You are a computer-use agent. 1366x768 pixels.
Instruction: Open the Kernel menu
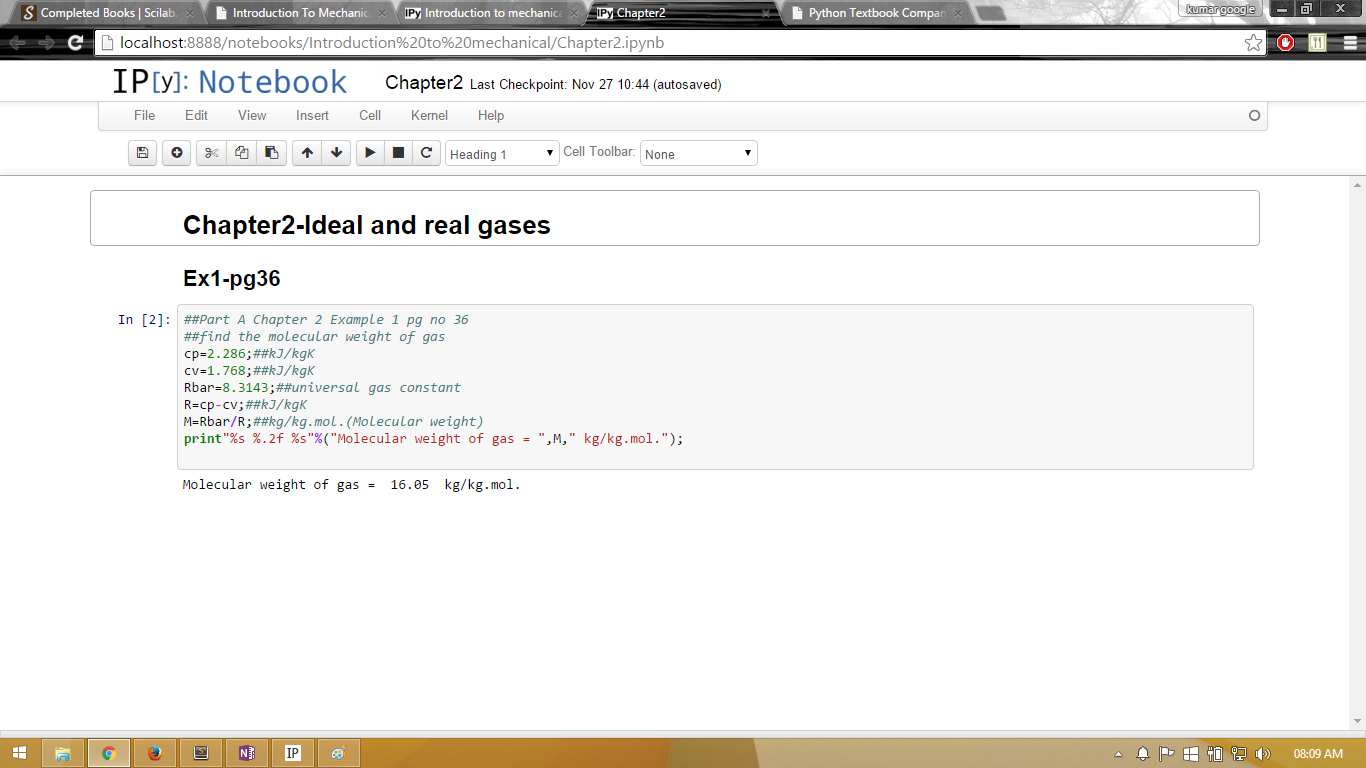click(x=429, y=115)
